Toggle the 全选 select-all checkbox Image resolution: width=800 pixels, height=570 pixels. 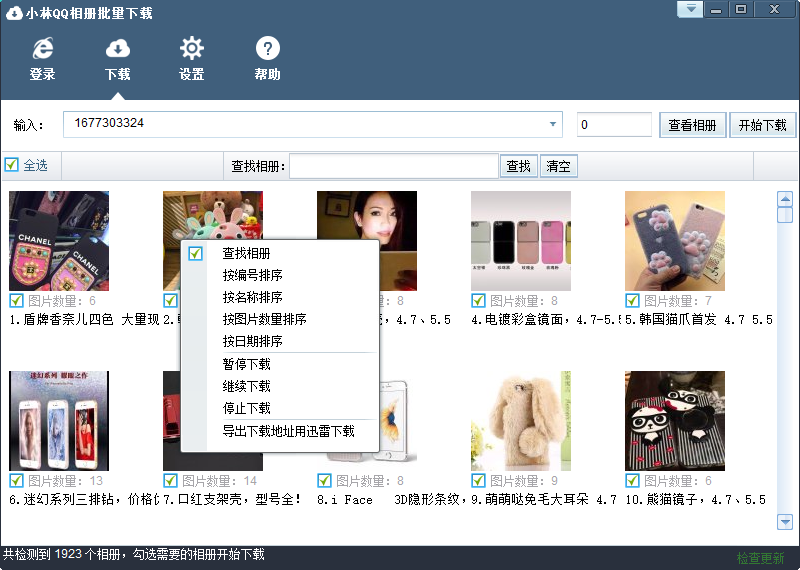(x=11, y=165)
